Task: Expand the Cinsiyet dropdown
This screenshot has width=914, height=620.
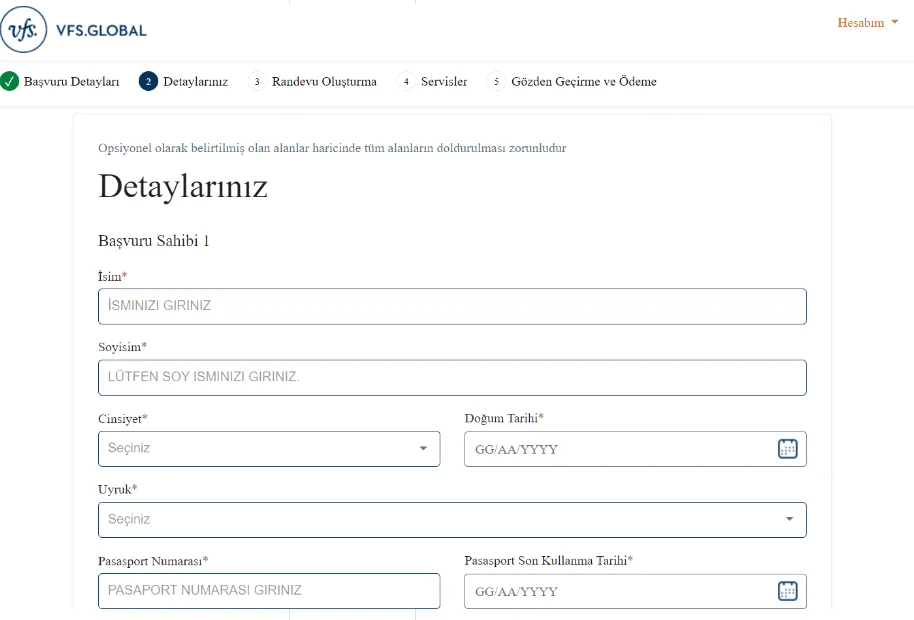Action: pyautogui.click(x=268, y=449)
